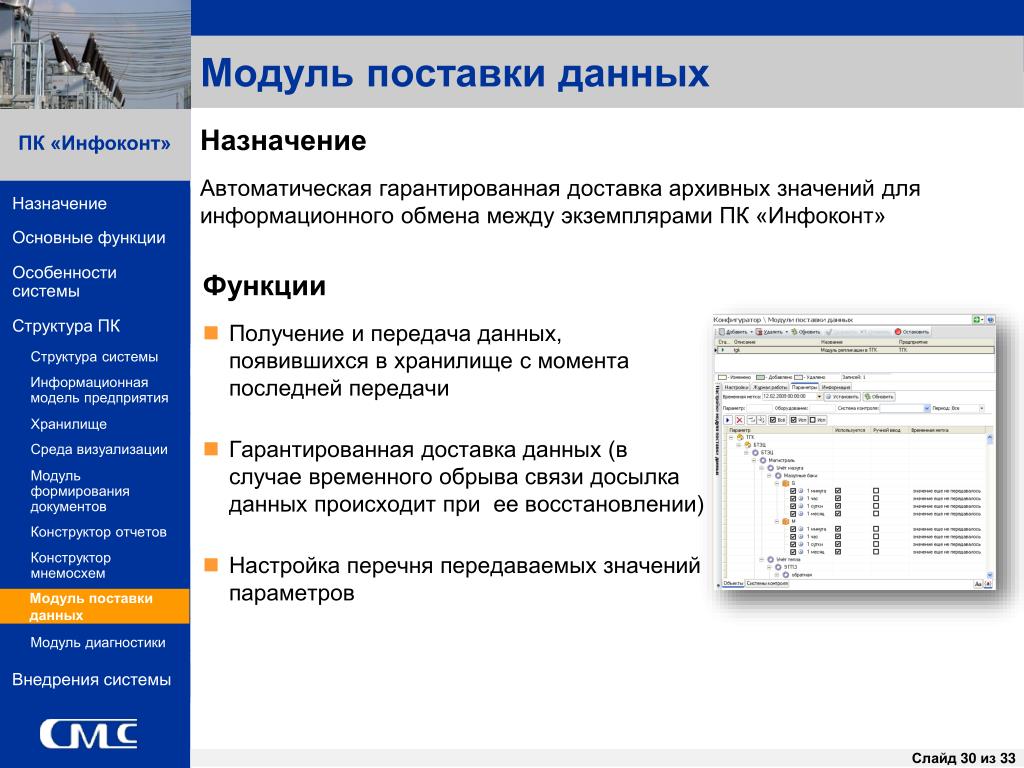The image size is (1024, 768).
Task: Select the обратная node circle icon
Action: (x=786, y=575)
